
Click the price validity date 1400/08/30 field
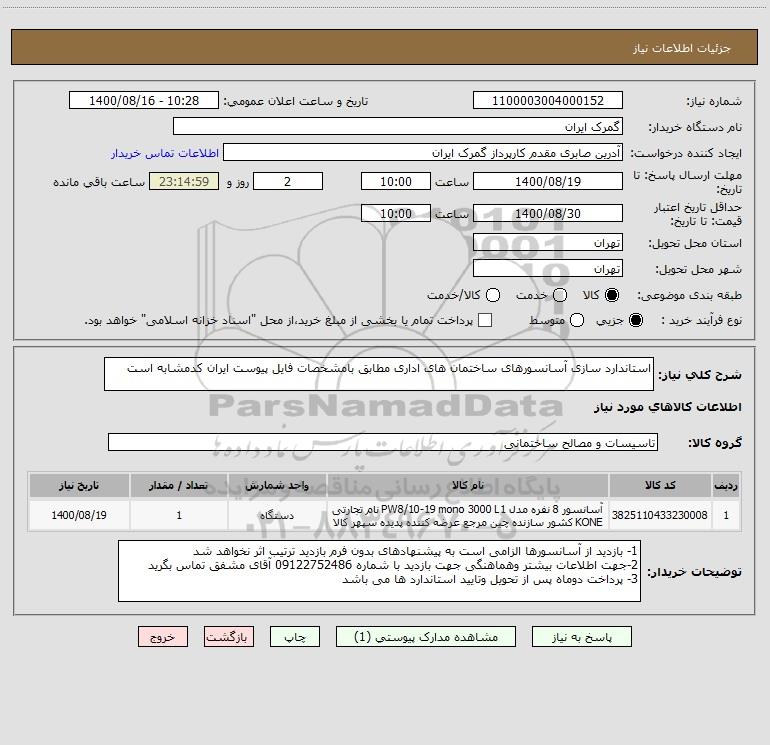tap(548, 213)
